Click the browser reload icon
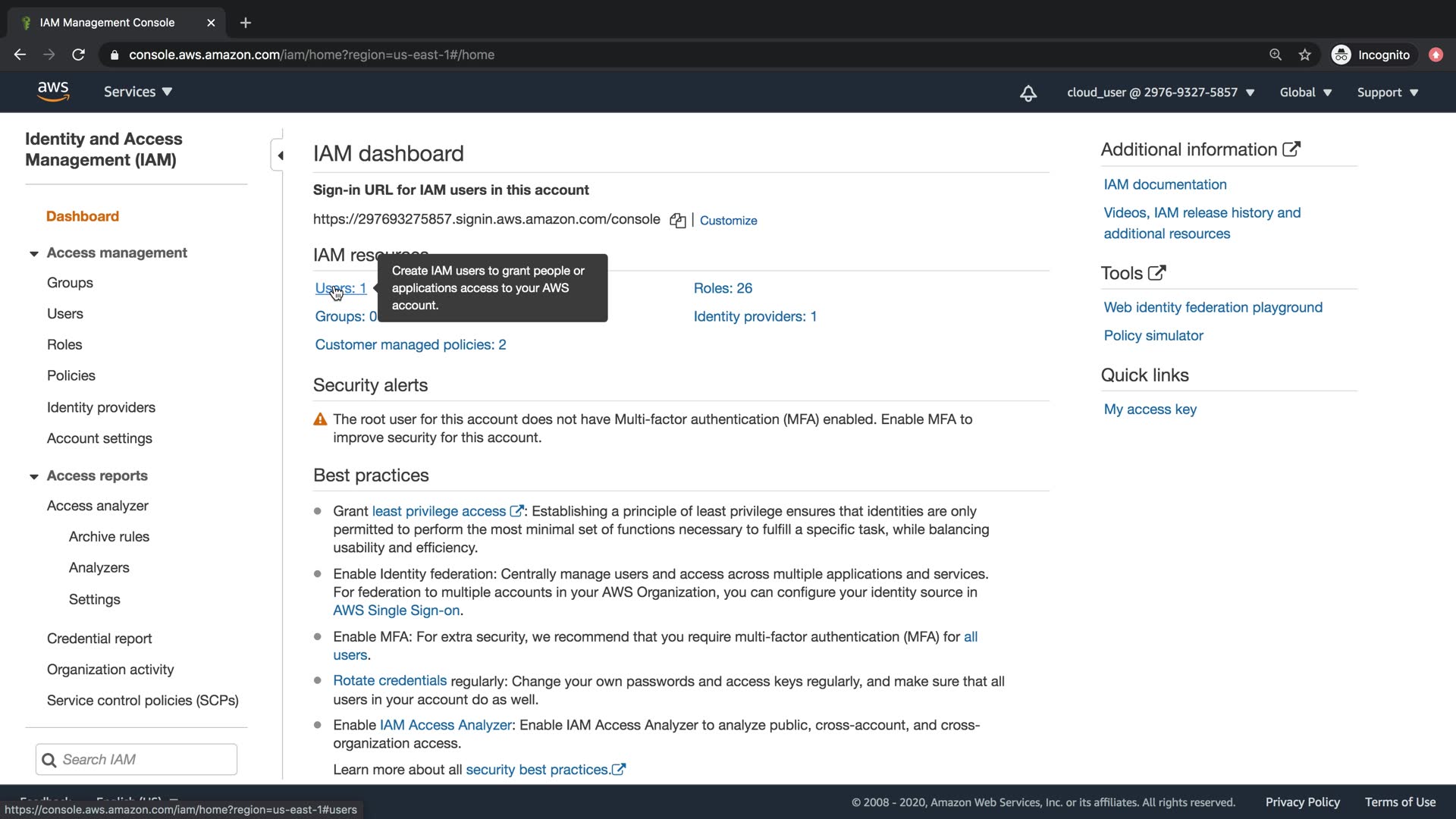This screenshot has height=819, width=1456. pyautogui.click(x=78, y=55)
